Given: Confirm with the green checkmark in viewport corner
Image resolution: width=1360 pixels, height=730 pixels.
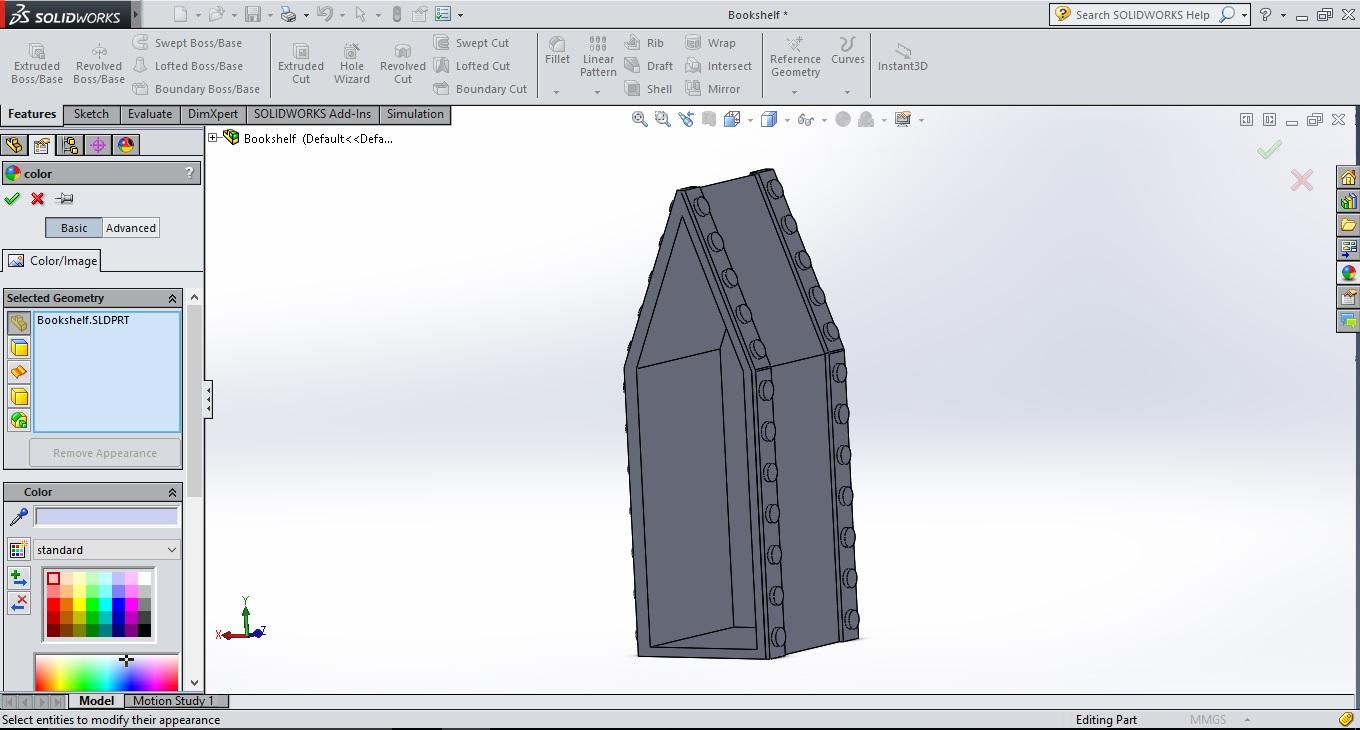Looking at the screenshot, I should point(1269,150).
